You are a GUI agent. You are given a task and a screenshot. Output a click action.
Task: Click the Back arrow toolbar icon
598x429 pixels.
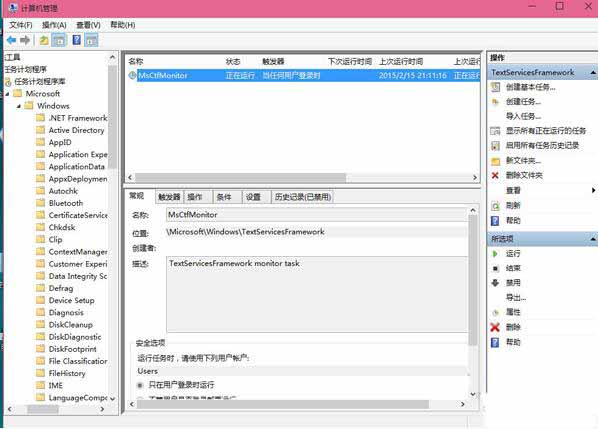coord(11,40)
